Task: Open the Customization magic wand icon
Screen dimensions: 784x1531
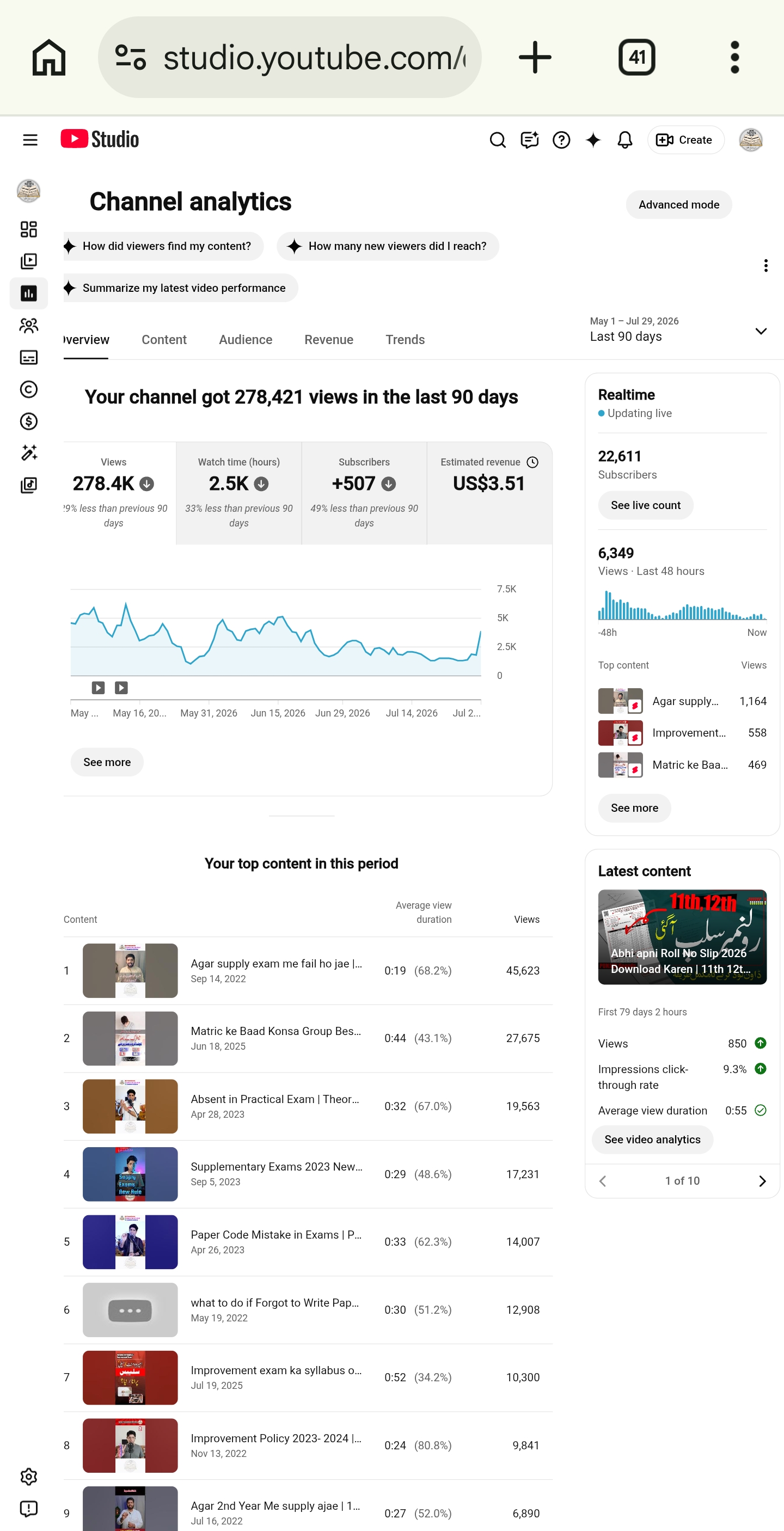Action: (x=28, y=454)
